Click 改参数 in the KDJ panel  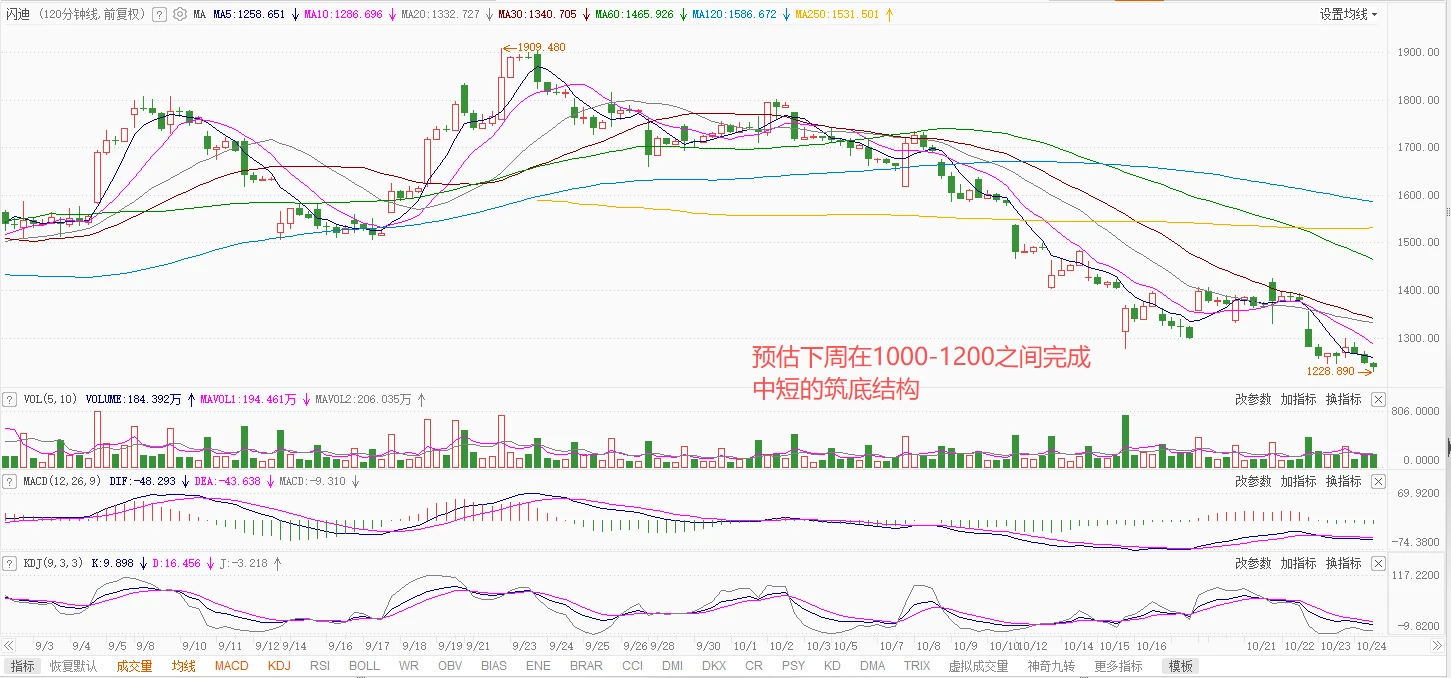(x=1253, y=563)
